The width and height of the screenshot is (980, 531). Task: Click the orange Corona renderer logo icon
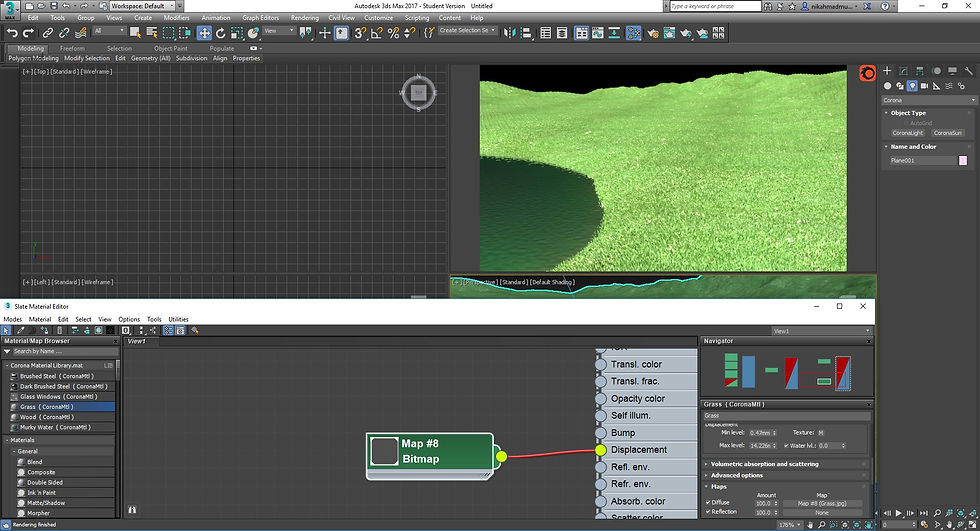(868, 73)
